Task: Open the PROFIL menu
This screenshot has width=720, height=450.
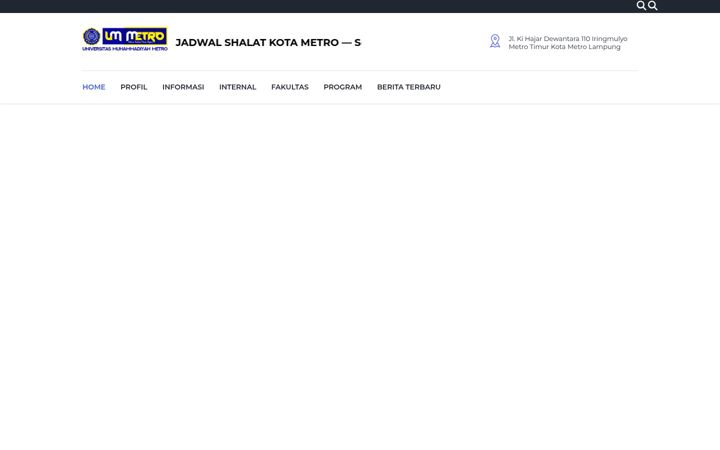Action: [x=134, y=87]
